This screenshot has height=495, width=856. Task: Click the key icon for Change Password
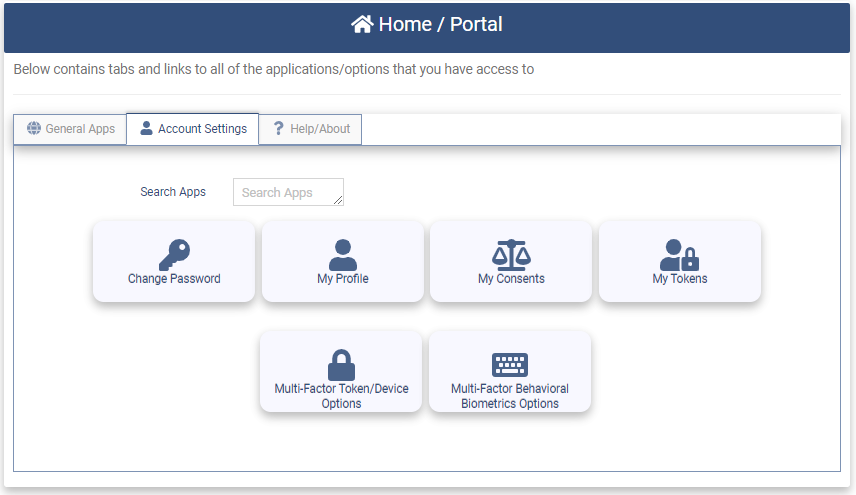point(174,254)
